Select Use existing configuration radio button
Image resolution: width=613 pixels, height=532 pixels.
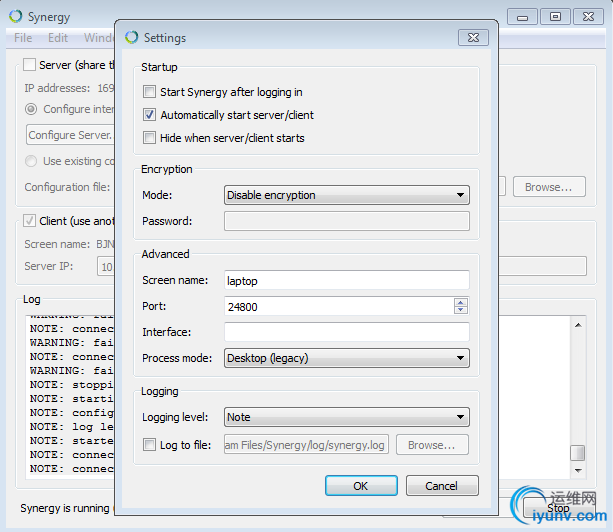pos(31,161)
